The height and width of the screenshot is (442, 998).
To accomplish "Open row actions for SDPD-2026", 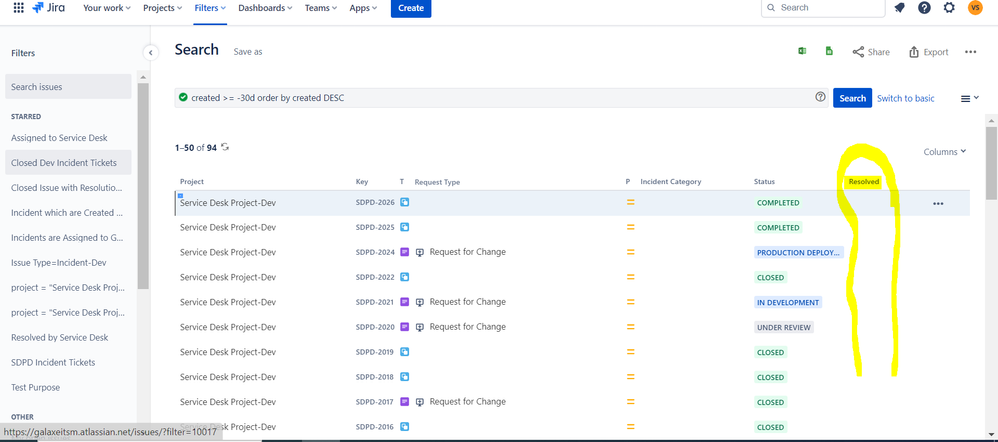I will coord(938,204).
